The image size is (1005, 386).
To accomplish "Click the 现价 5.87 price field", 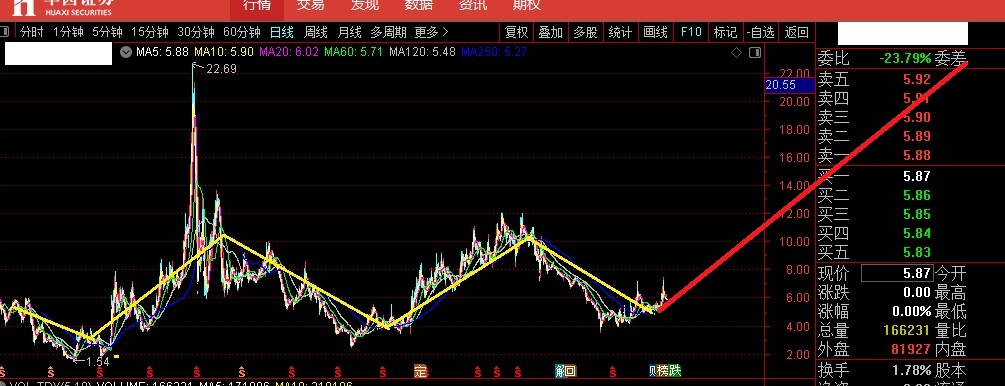I will tap(897, 273).
